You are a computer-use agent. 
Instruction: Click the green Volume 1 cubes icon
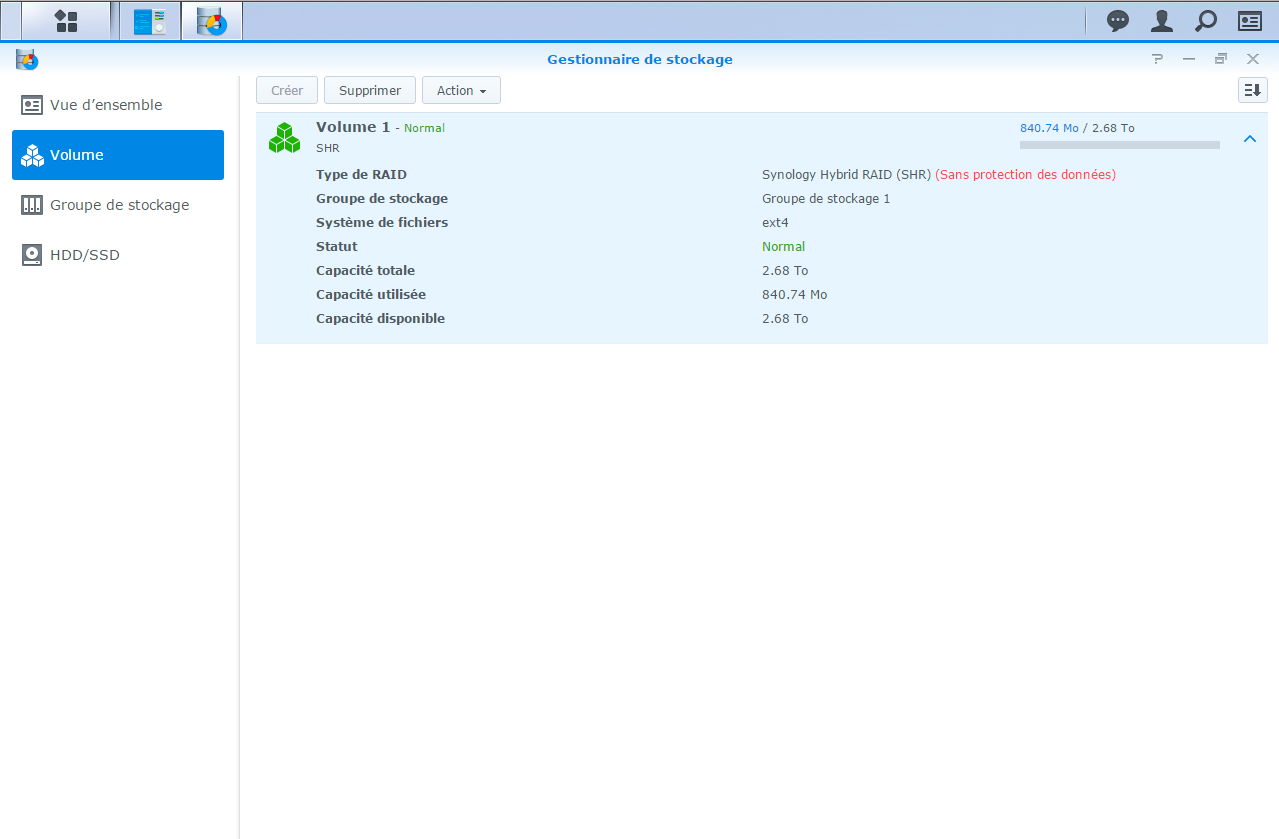click(x=285, y=138)
